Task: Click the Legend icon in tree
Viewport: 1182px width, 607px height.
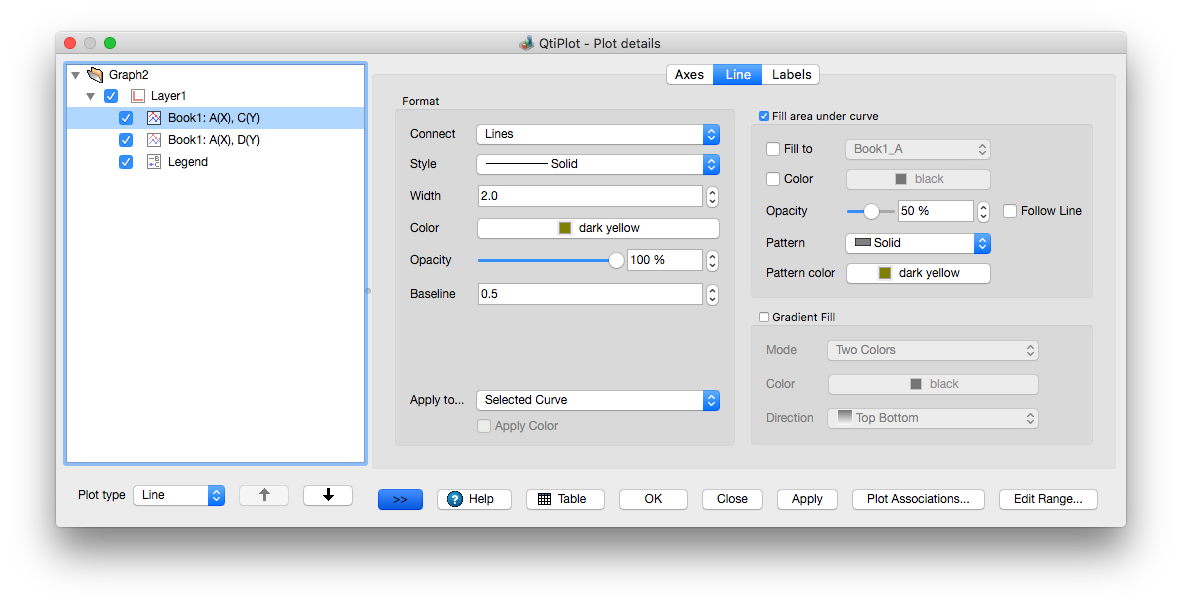Action: pyautogui.click(x=154, y=162)
